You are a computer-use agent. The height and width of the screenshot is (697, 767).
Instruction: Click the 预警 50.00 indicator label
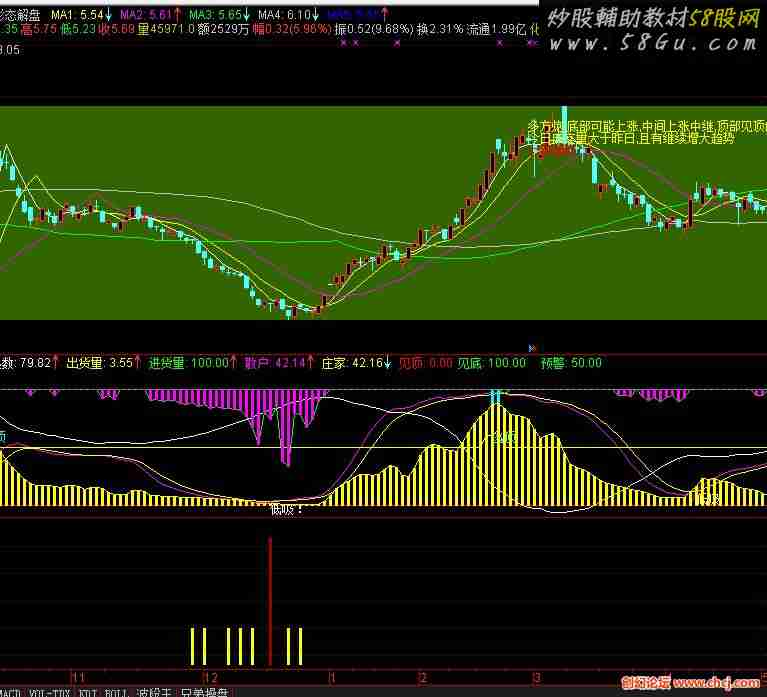tap(571, 362)
